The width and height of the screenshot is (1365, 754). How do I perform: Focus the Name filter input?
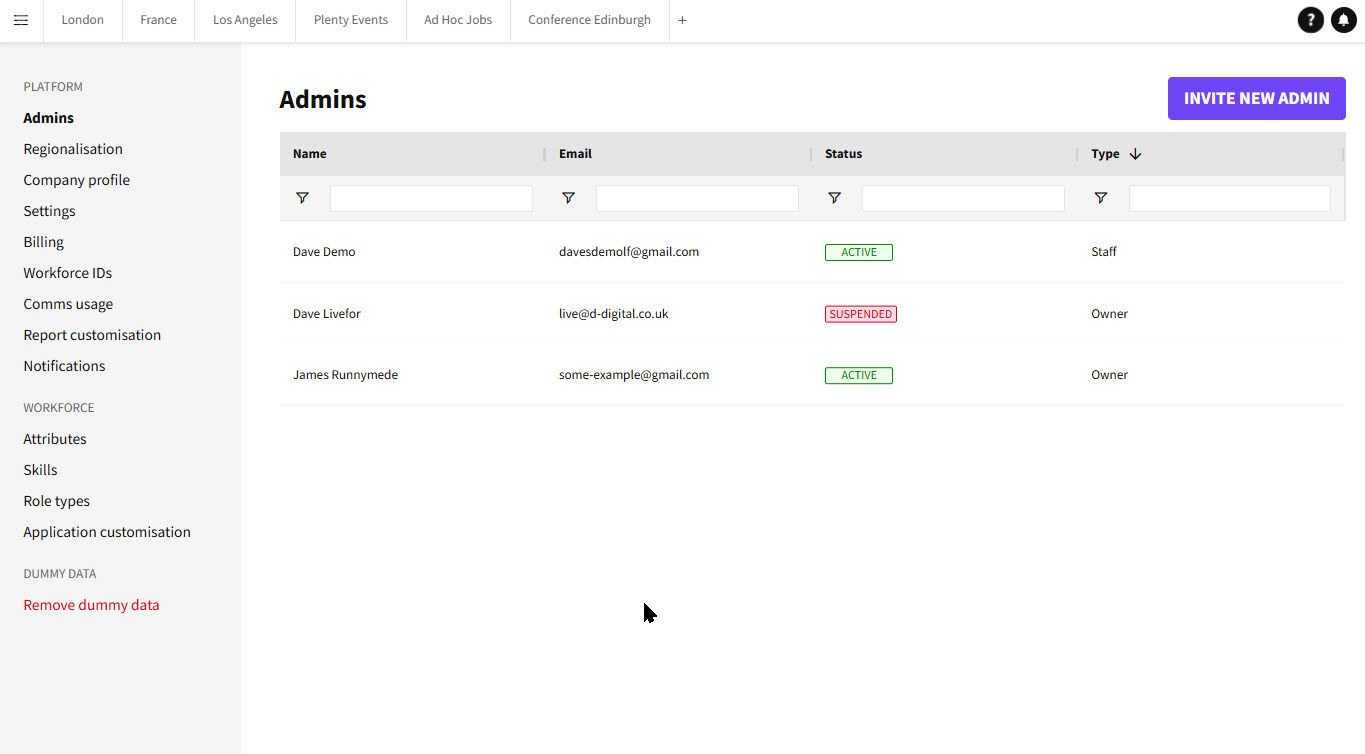click(431, 198)
